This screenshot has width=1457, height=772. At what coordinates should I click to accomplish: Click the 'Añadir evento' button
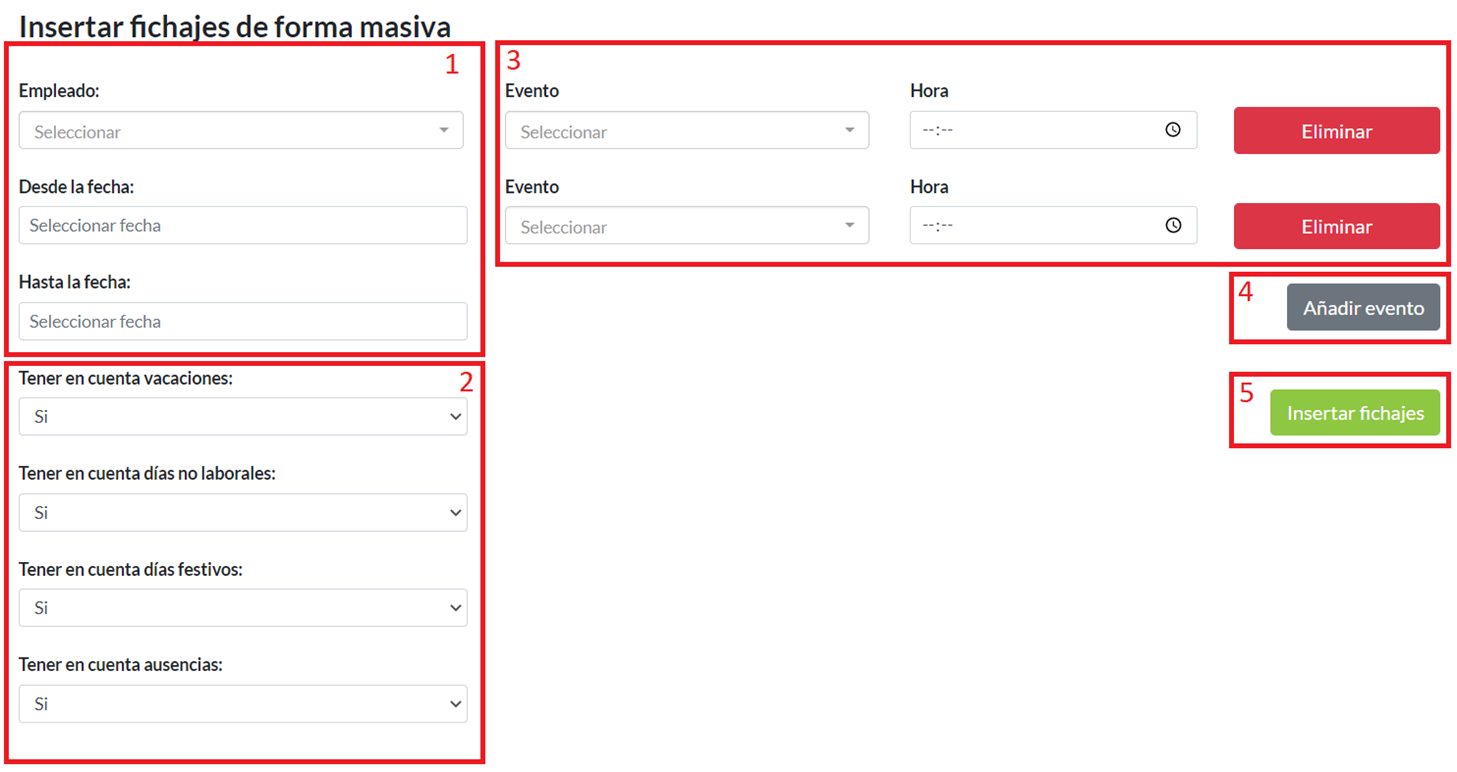coord(1362,309)
